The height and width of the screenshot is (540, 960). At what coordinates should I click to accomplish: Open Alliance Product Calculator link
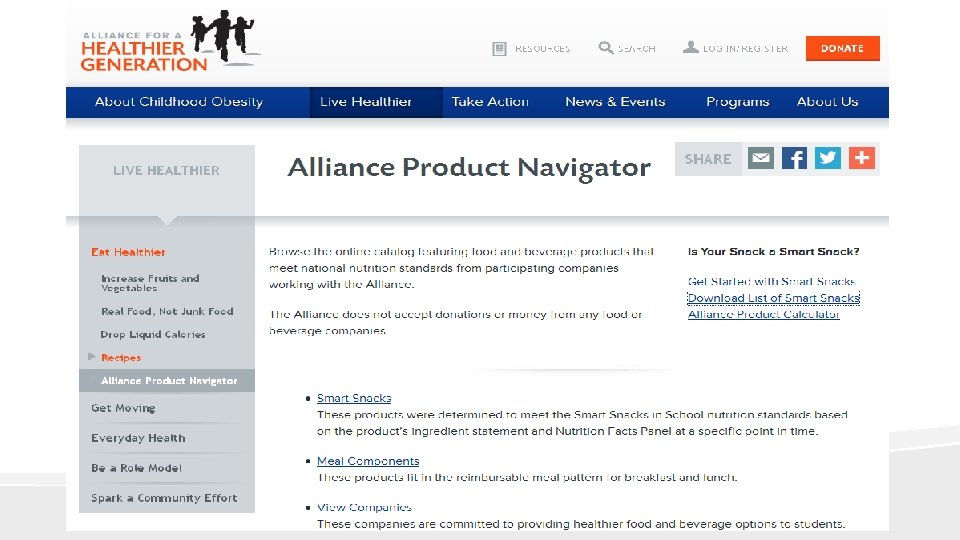763,314
